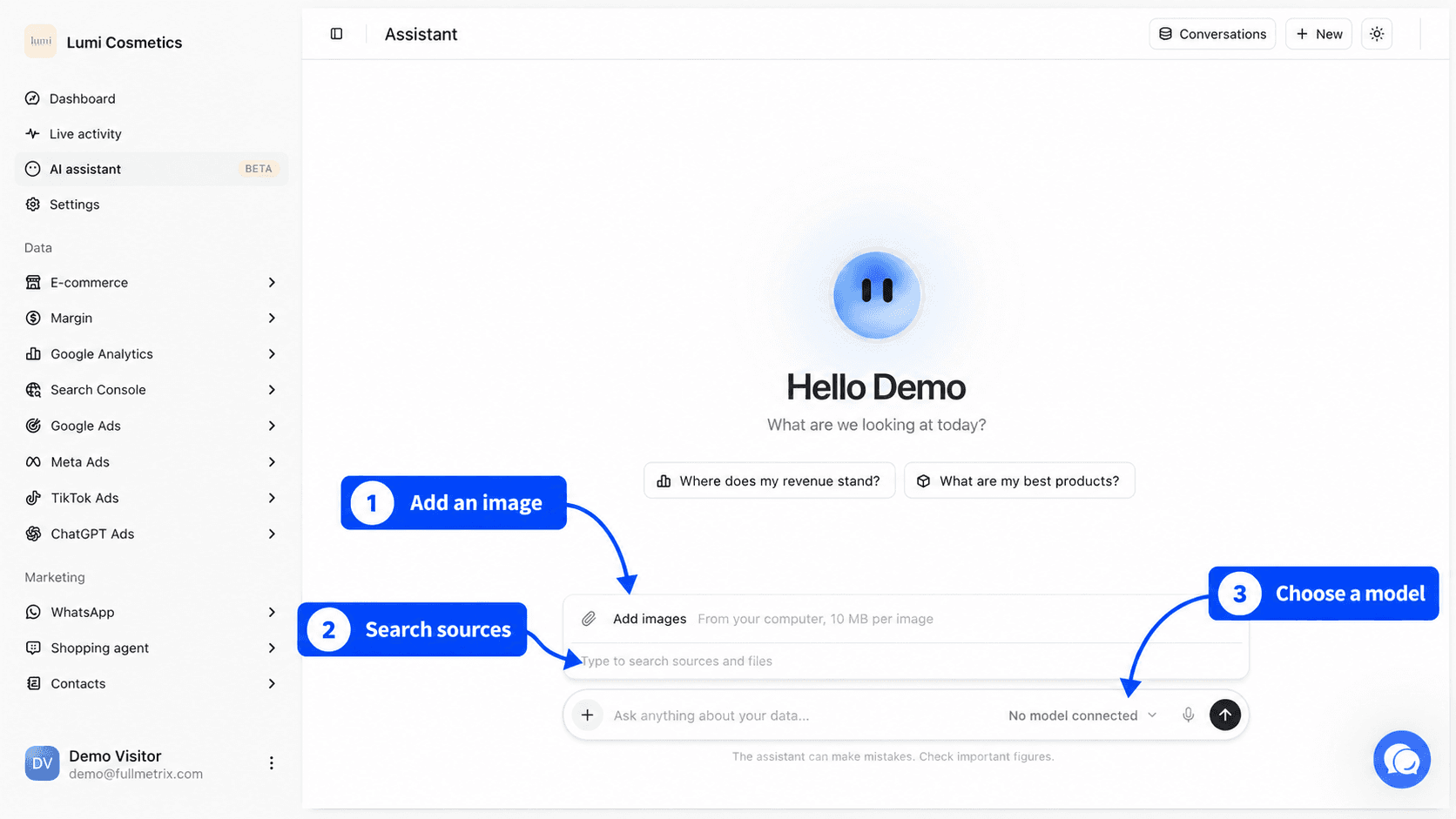
Task: Expand Search Console chevron
Action: pos(272,390)
